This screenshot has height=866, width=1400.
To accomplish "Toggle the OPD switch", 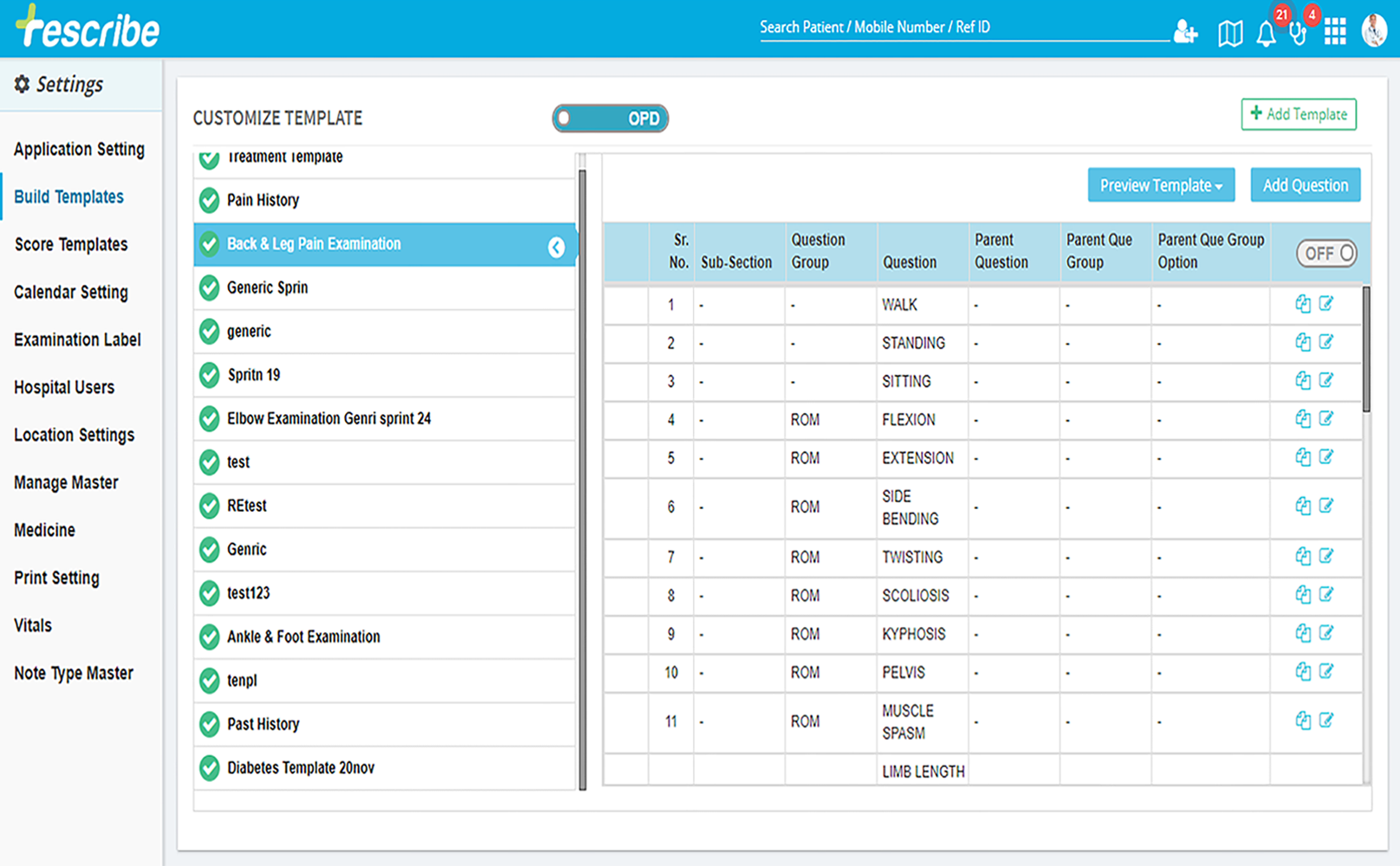I will pos(611,119).
